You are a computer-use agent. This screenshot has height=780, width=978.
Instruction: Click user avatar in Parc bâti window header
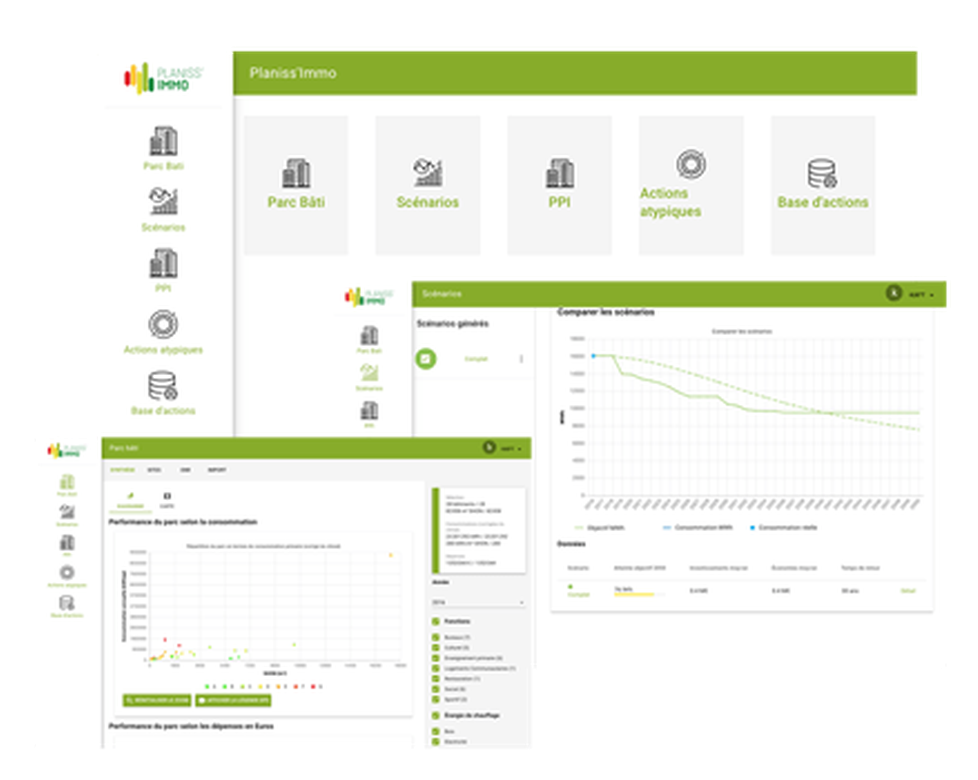point(490,448)
